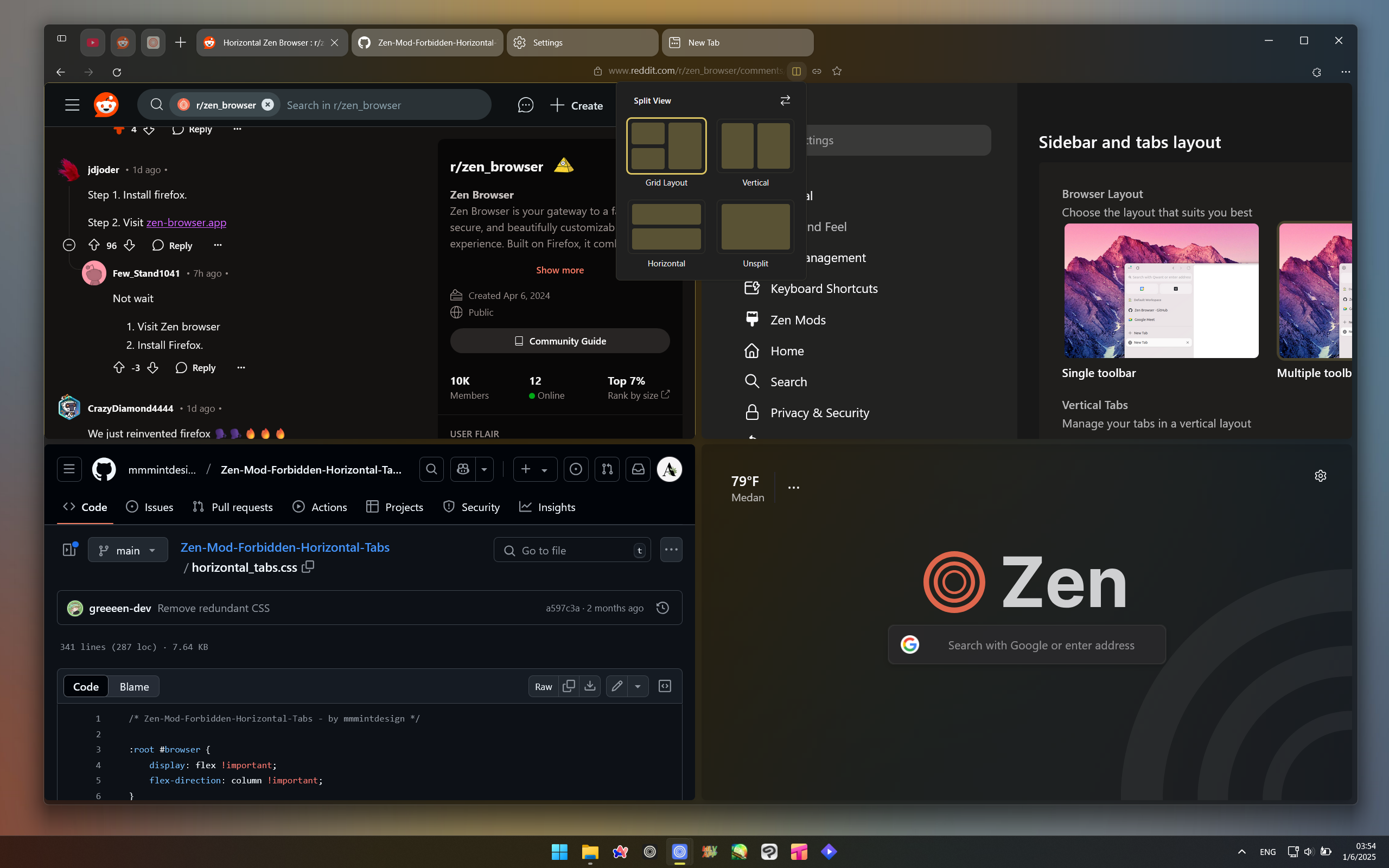The height and width of the screenshot is (868, 1389).
Task: Open Keyboard Shortcuts settings
Action: pos(824,288)
